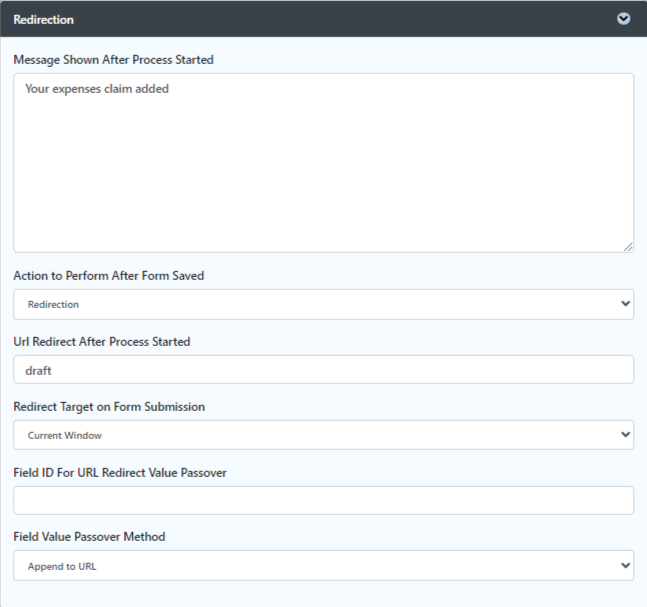This screenshot has width=647, height=607.
Task: Collapse the Redirection panel using the chevron icon
Action: [623, 19]
